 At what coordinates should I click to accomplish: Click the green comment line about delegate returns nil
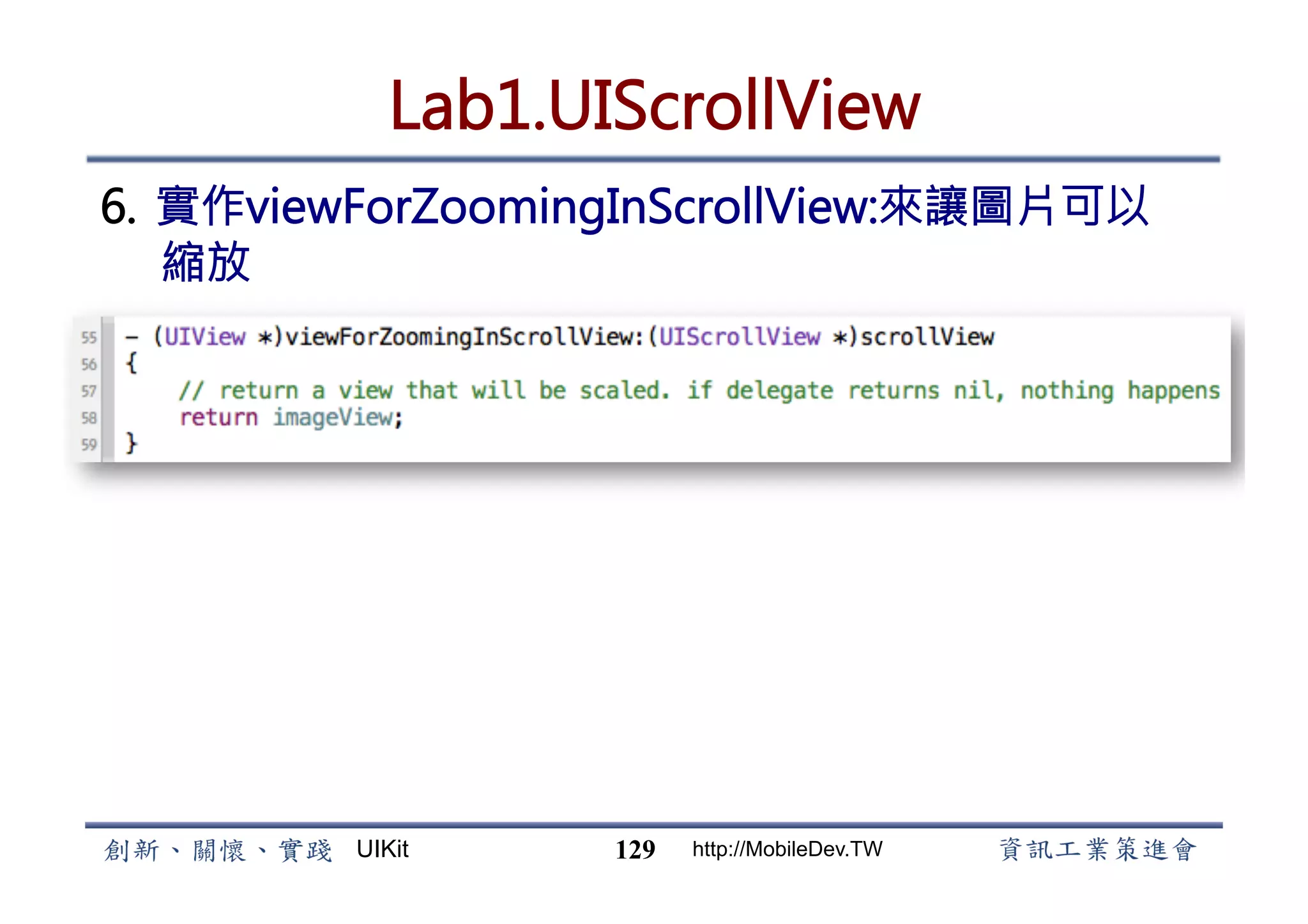click(699, 391)
